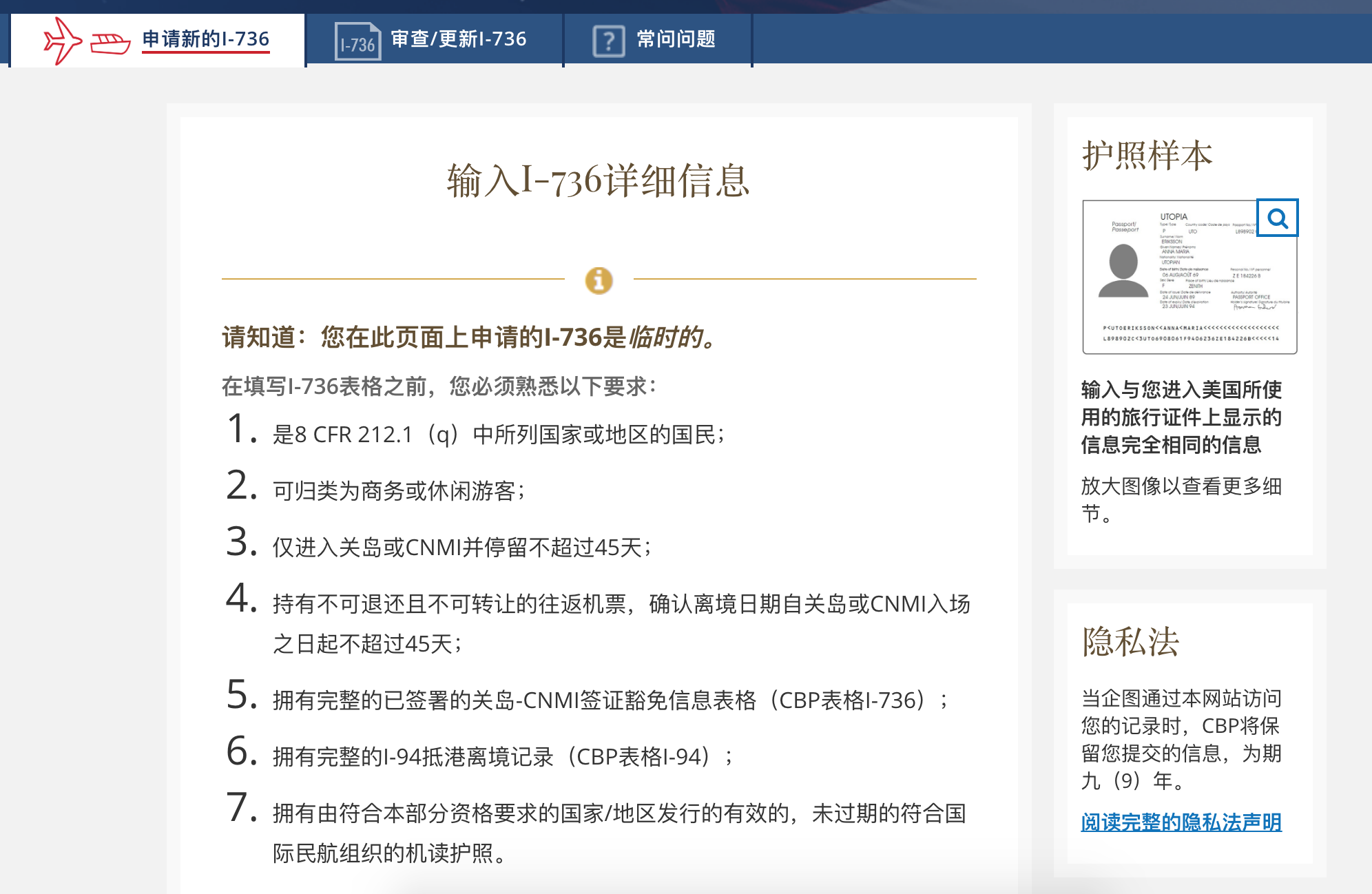
Task: Click the 放大图像以查看更多细节 hint text
Action: click(1181, 499)
